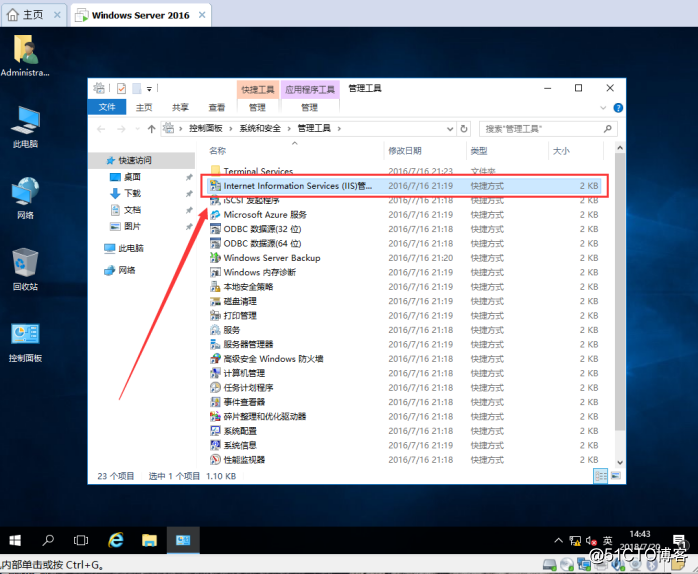Image resolution: width=698 pixels, height=574 pixels.
Task: Select 网络 desktop icon
Action: 25,198
